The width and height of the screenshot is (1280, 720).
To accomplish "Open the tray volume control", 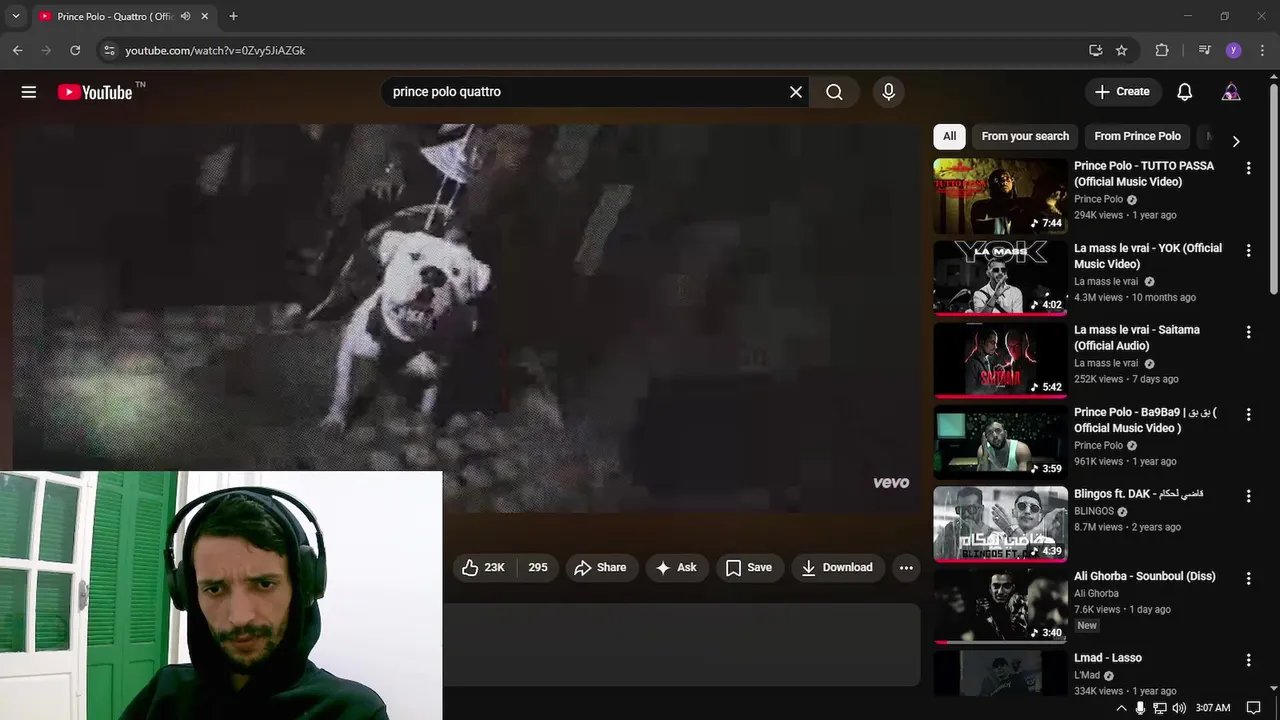I will pyautogui.click(x=1178, y=708).
